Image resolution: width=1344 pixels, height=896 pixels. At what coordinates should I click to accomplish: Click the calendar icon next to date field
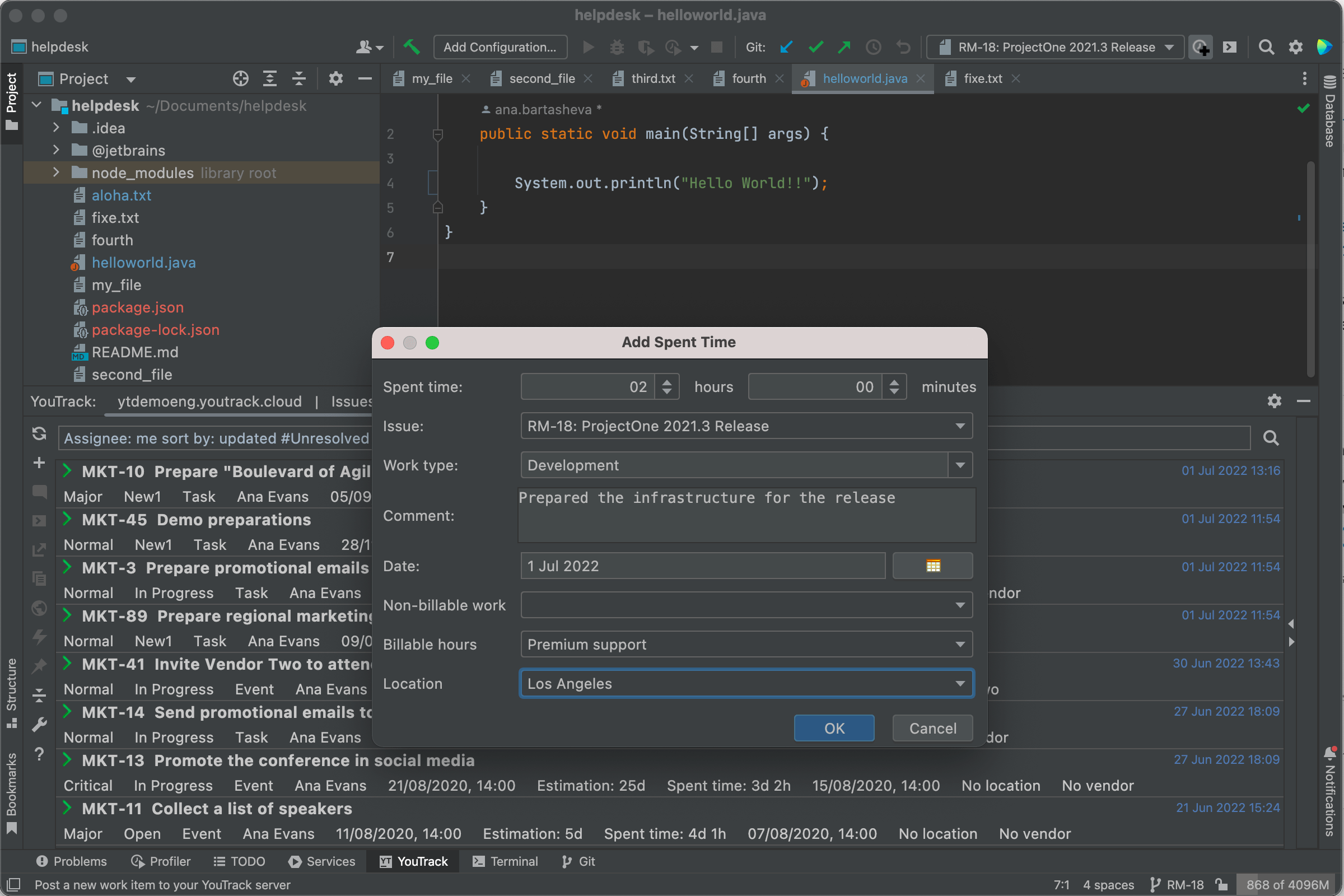pyautogui.click(x=932, y=566)
